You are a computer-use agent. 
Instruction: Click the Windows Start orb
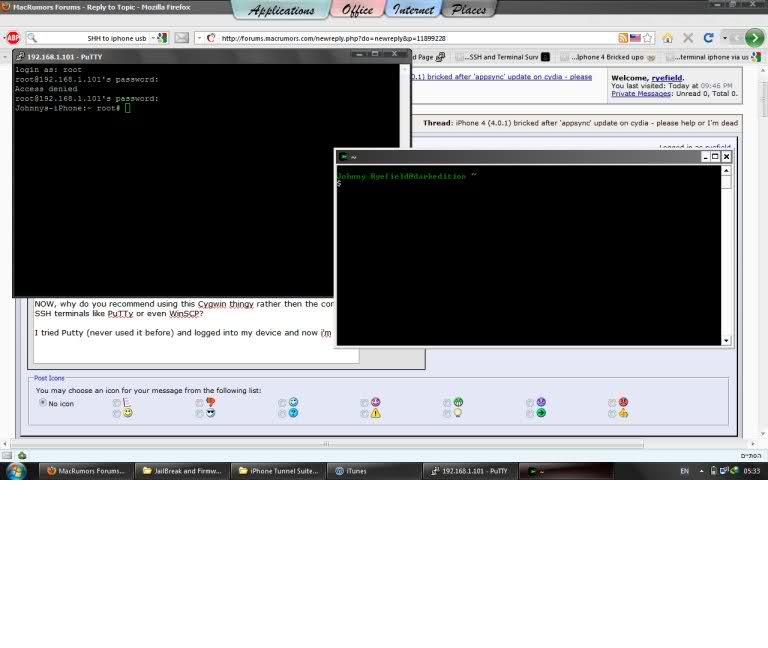16,471
